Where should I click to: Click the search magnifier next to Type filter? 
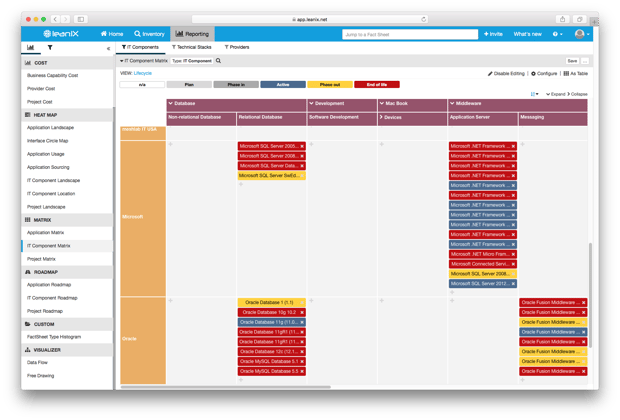pyautogui.click(x=218, y=61)
